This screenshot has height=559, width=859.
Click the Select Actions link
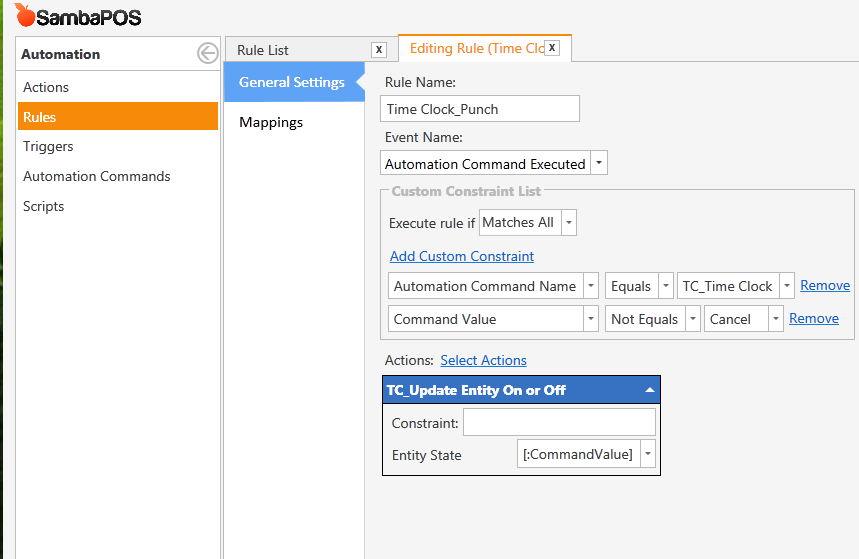[483, 360]
